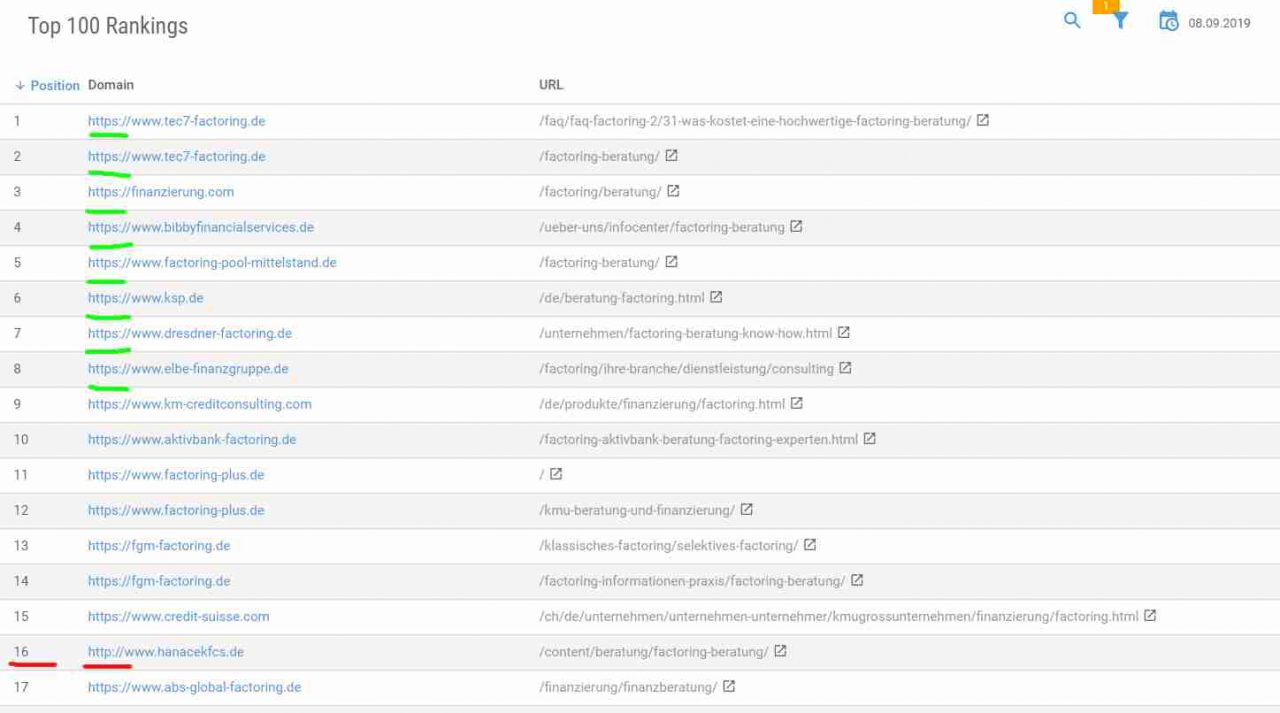
Task: Open external link icon in factoring-pool-mittelstand row
Action: [x=671, y=262]
